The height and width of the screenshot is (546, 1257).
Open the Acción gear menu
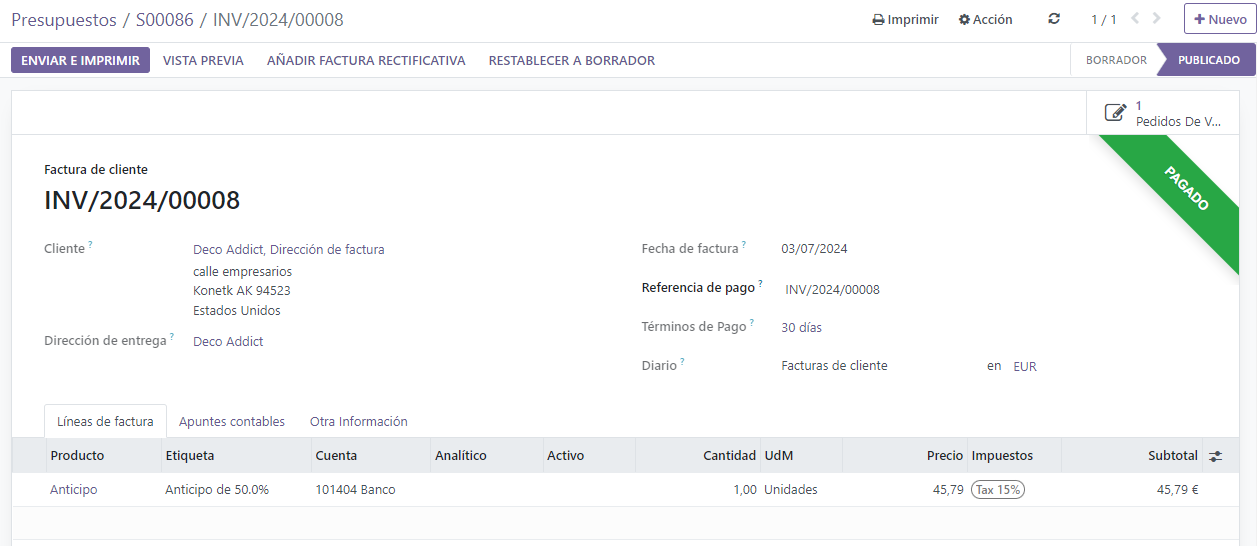tap(985, 19)
